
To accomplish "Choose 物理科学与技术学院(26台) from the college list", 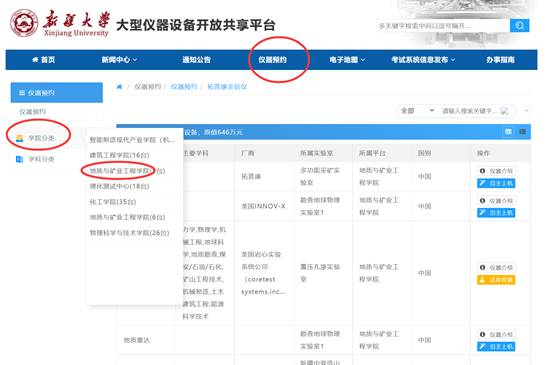I will click(x=129, y=233).
